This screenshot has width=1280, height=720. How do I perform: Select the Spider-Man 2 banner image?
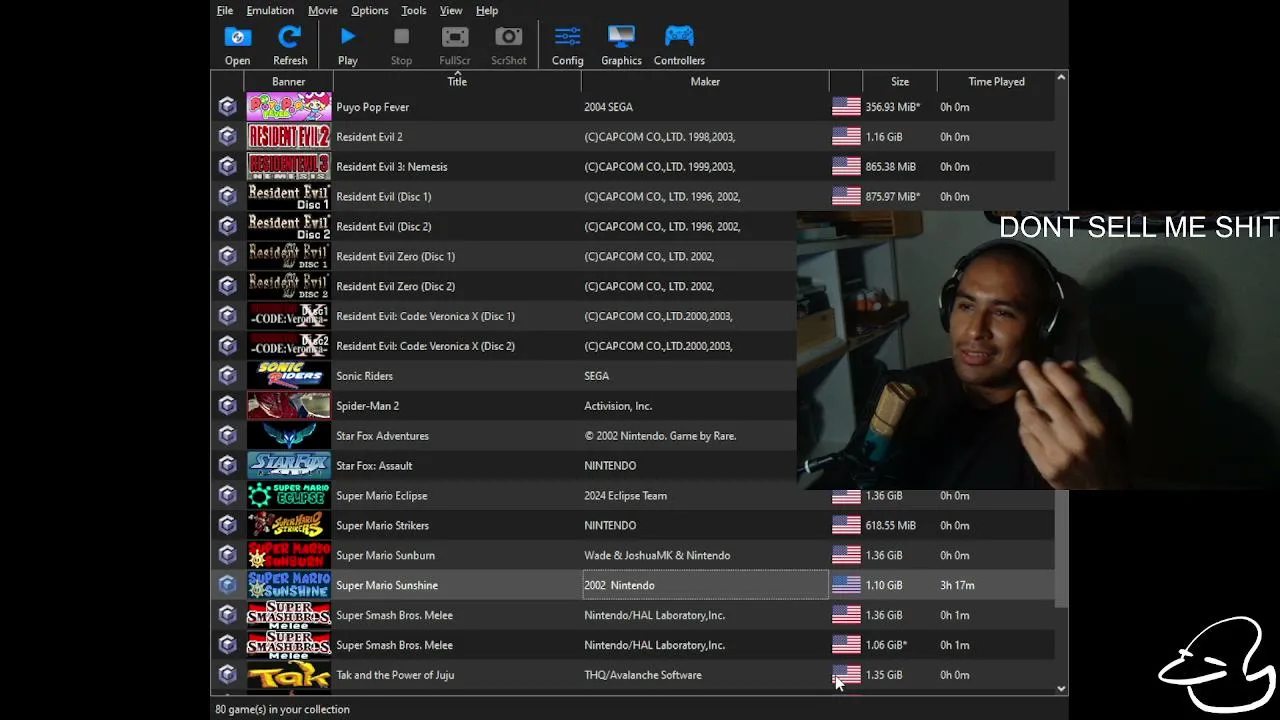click(x=289, y=406)
